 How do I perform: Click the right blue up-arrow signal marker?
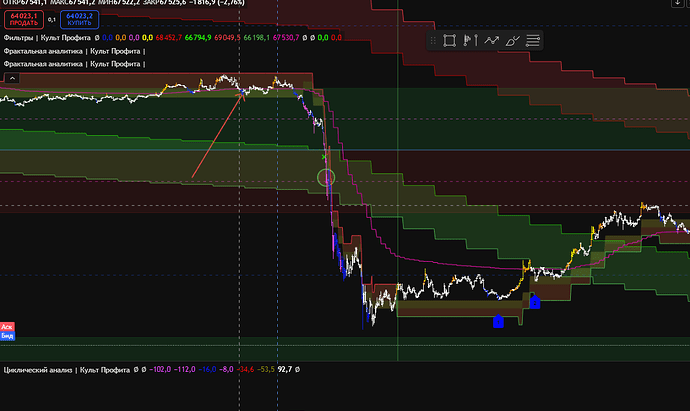(535, 301)
